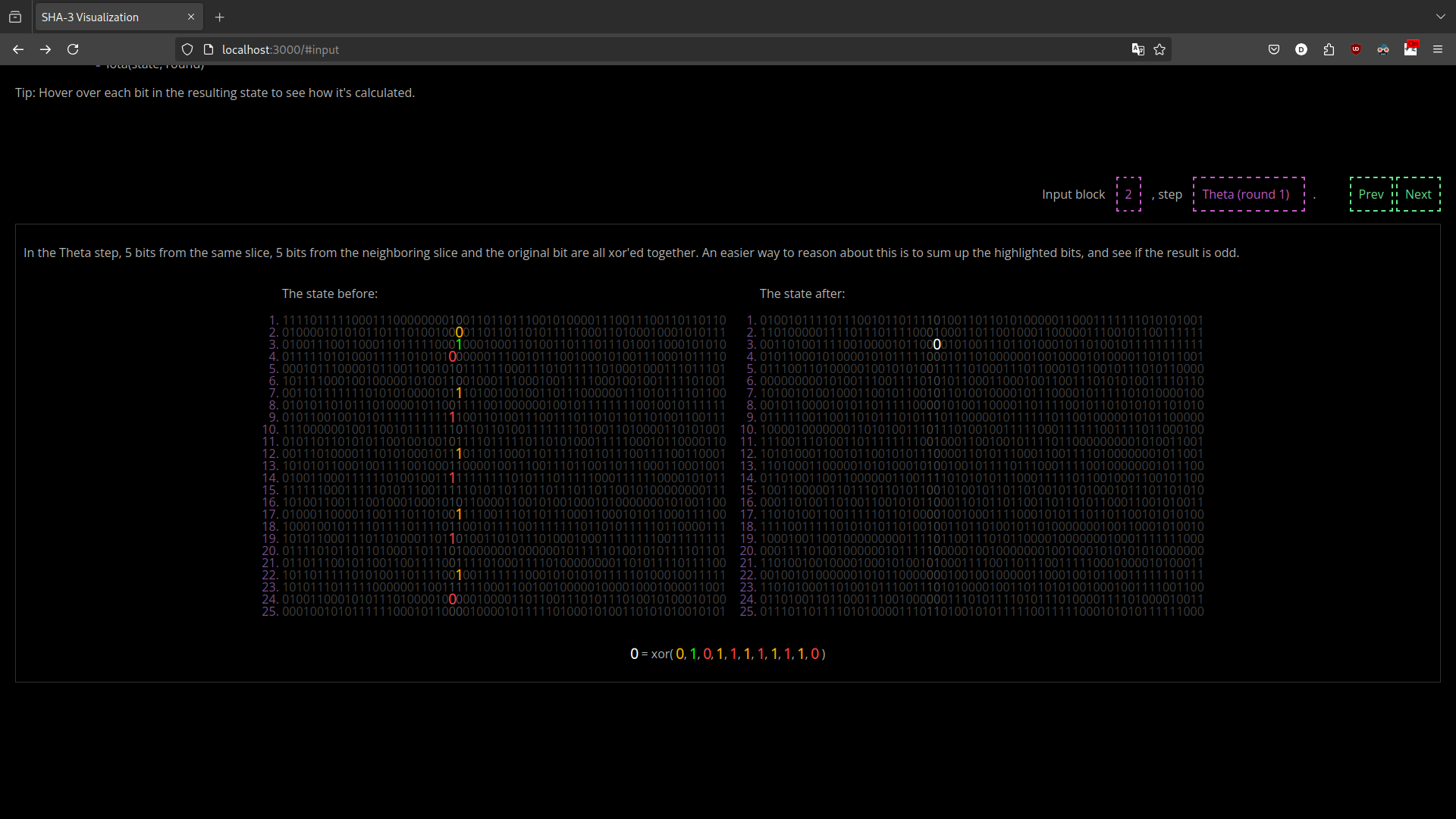Toggle tracking protection via the shield icon
Image resolution: width=1456 pixels, height=819 pixels.
pyautogui.click(x=187, y=49)
